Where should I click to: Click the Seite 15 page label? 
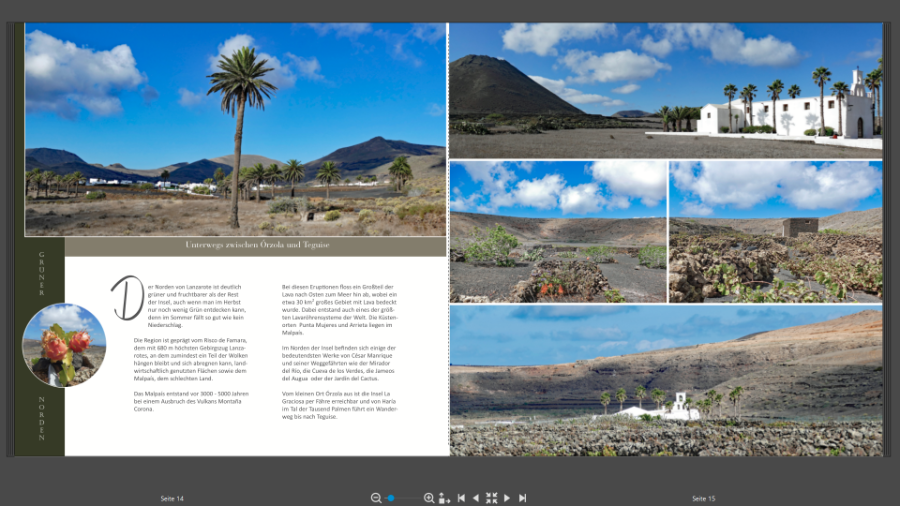(x=703, y=498)
